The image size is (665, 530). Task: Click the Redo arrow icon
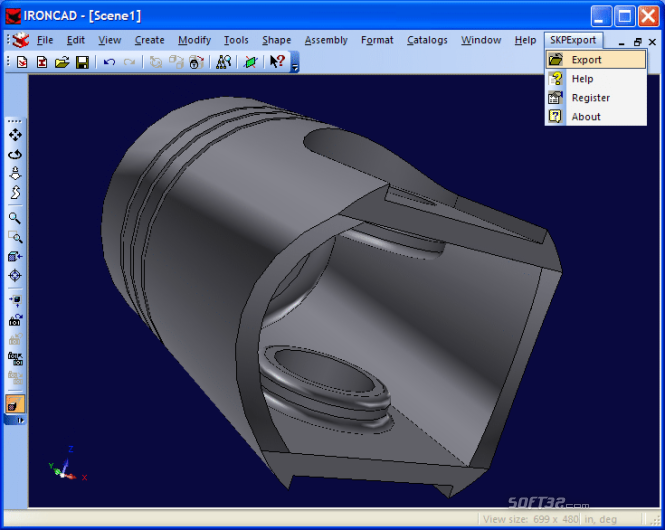tap(129, 62)
